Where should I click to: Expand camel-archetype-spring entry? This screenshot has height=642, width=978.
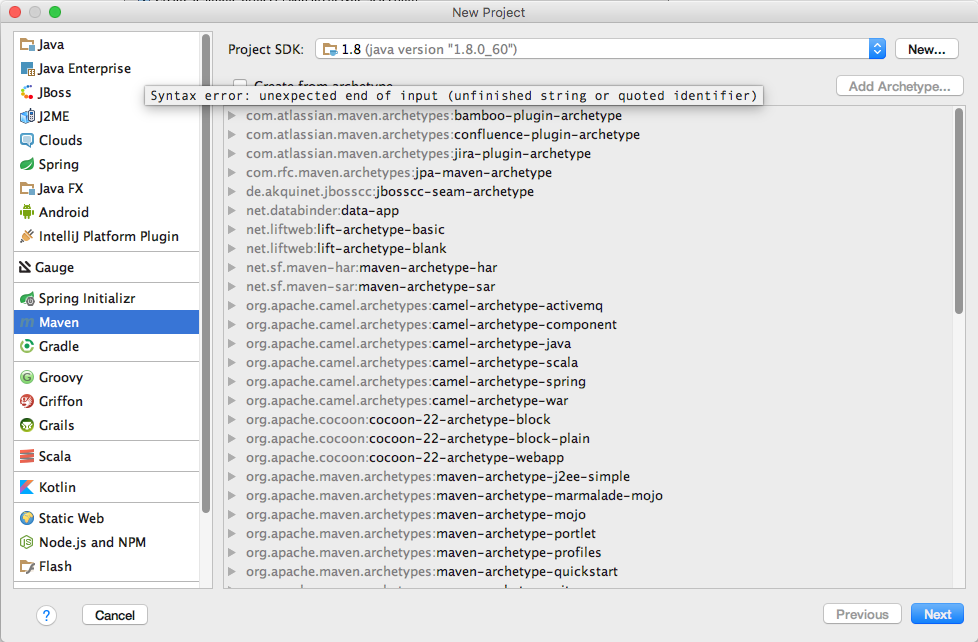point(231,381)
